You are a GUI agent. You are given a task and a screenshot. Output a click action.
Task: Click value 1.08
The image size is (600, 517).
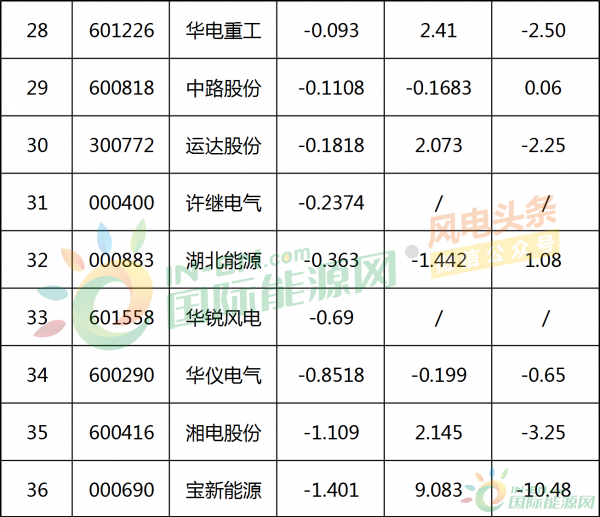(543, 260)
